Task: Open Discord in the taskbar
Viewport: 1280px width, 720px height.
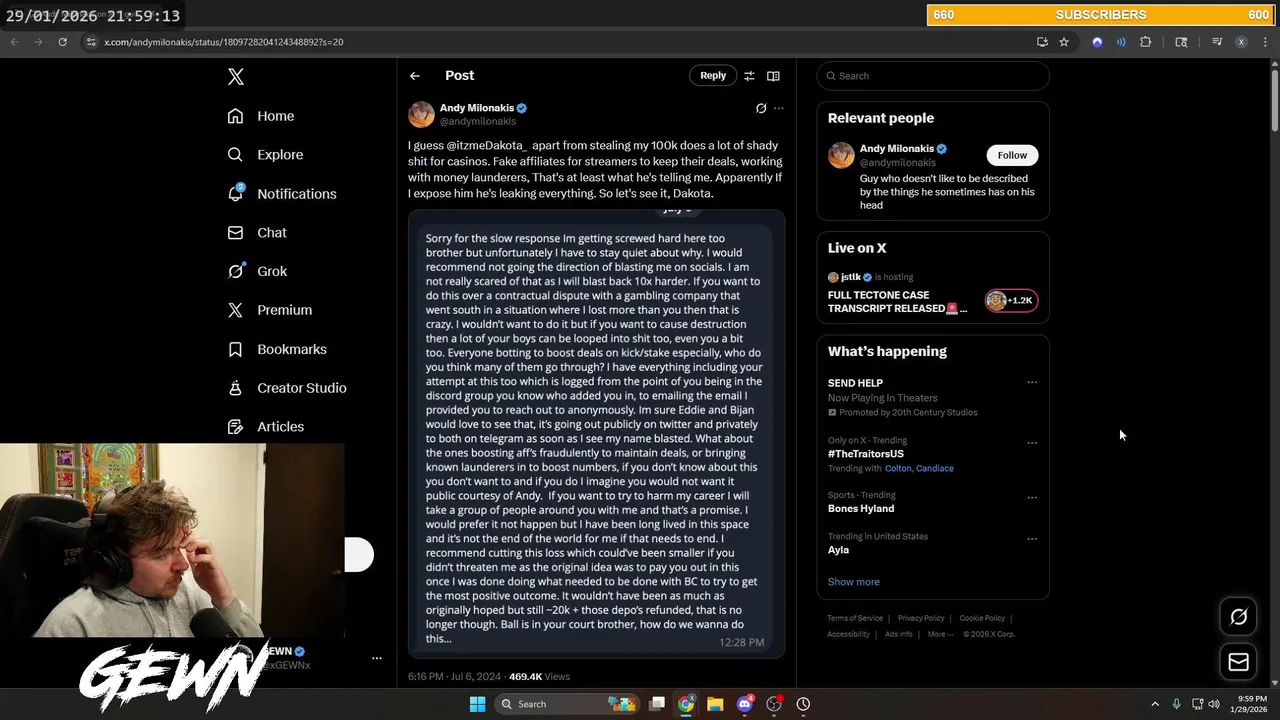Action: pos(744,704)
